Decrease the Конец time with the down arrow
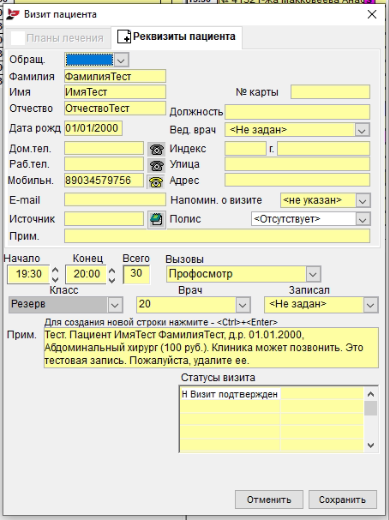Viewport: 389px width, 520px height. [x=112, y=279]
